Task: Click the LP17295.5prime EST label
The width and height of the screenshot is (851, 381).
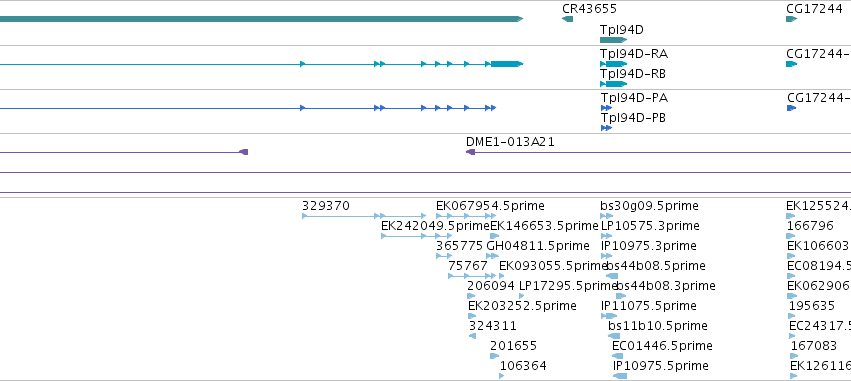Action: 567,285
